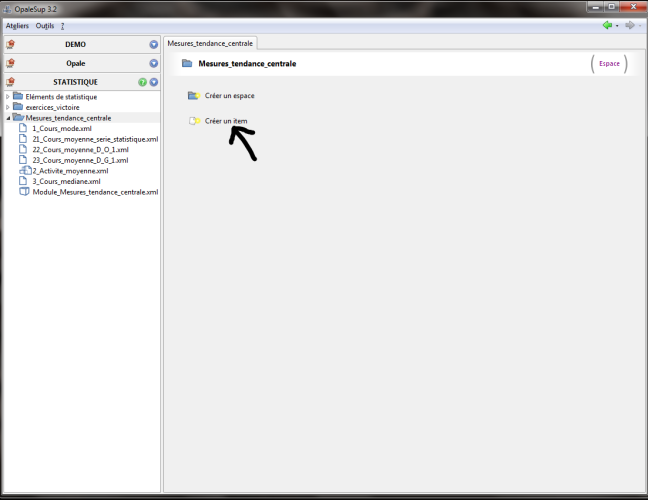
Task: Open the STATISTIQUE workshop dropdown arrow
Action: click(154, 82)
